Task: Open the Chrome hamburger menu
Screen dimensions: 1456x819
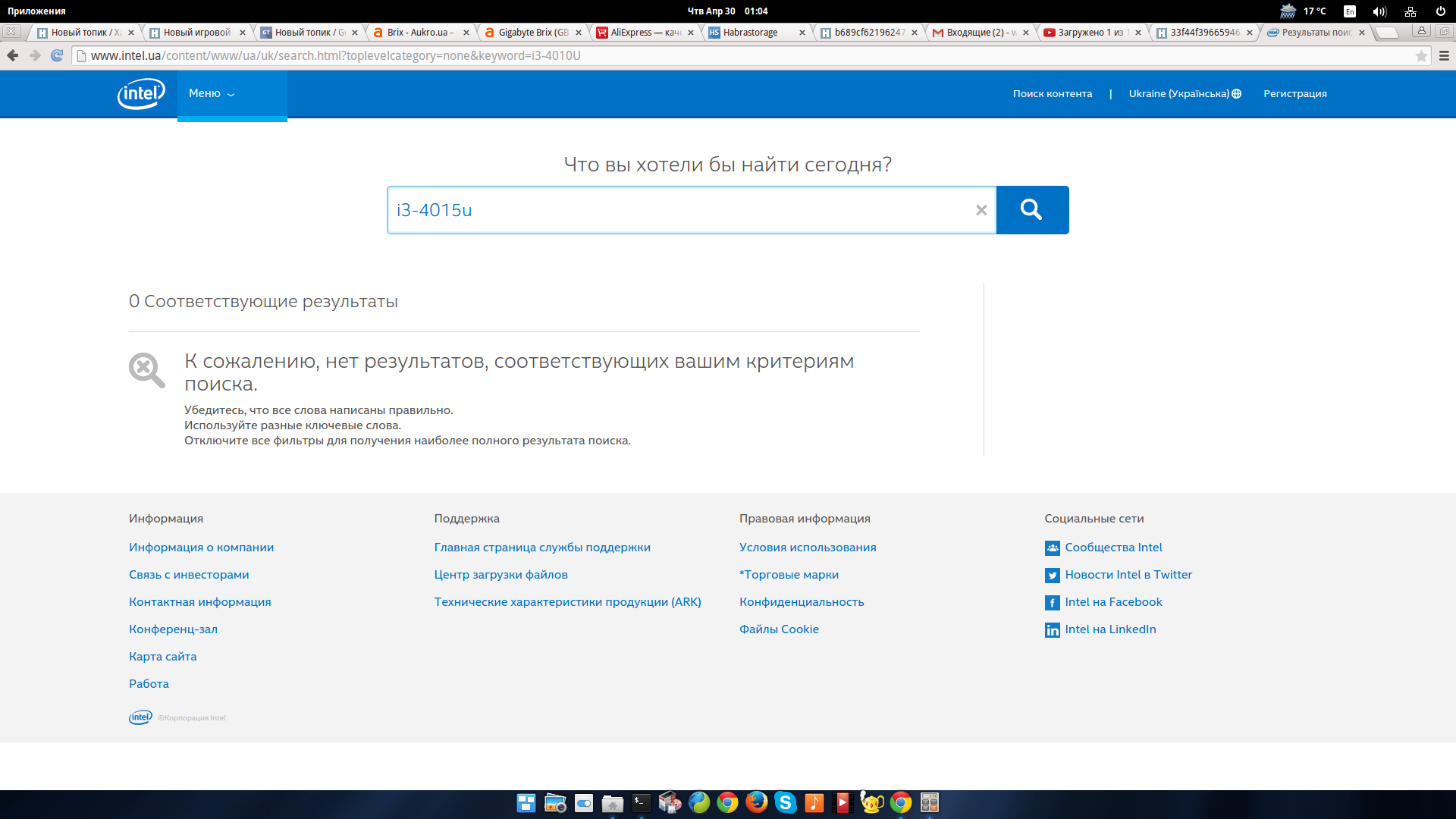Action: 1444,55
